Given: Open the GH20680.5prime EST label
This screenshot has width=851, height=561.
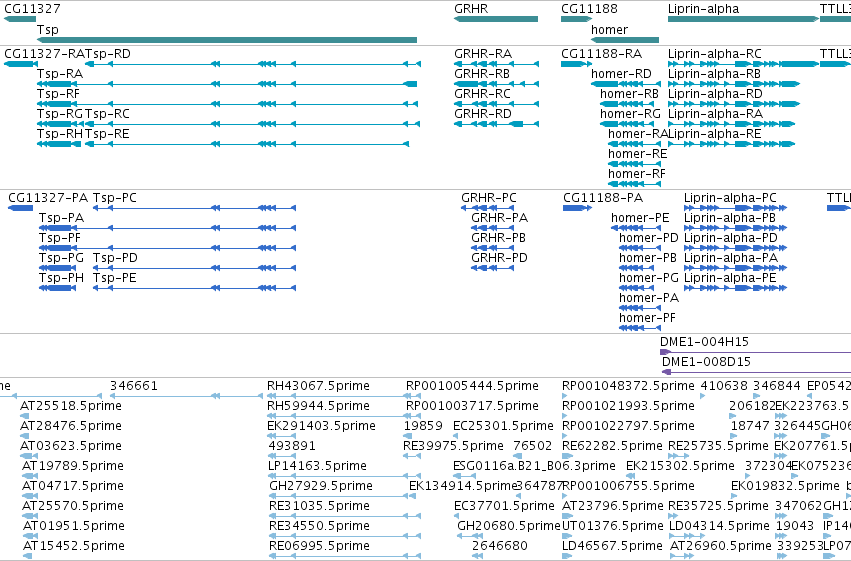Looking at the screenshot, I should point(509,526).
